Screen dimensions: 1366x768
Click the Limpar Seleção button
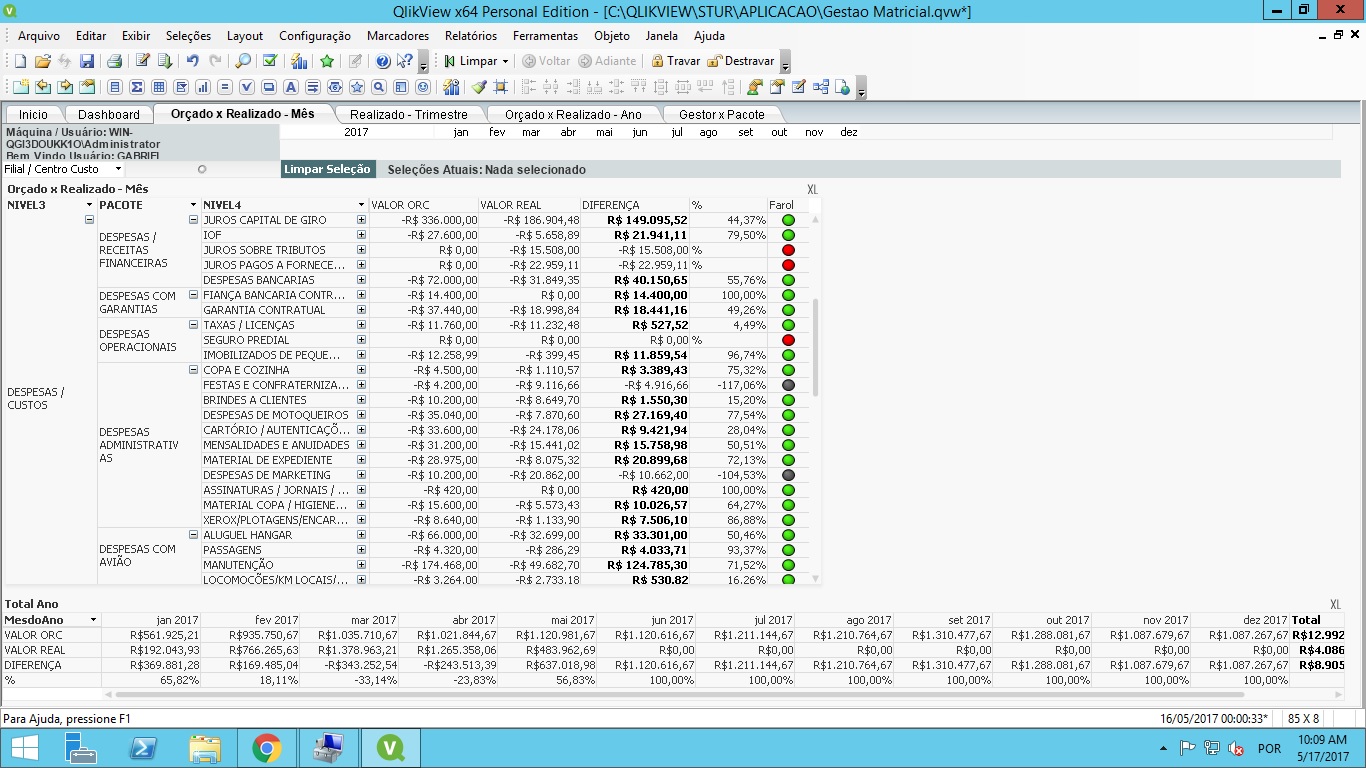click(327, 169)
